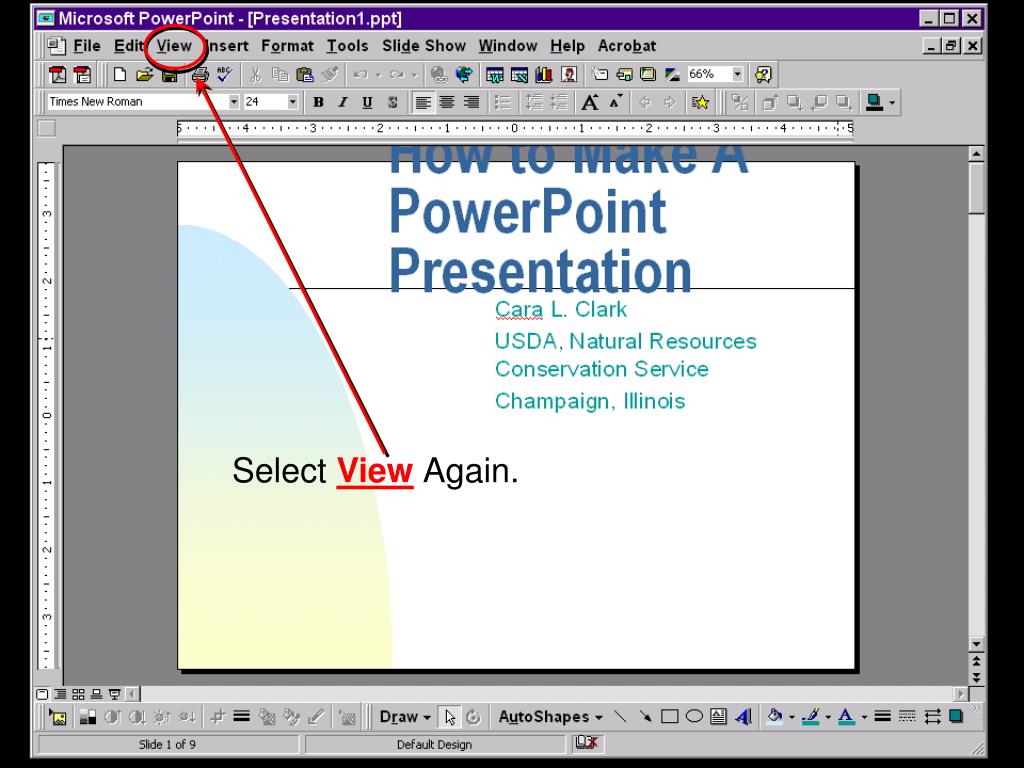Start Slide Show from view buttons
1024x768 pixels.
point(114,694)
